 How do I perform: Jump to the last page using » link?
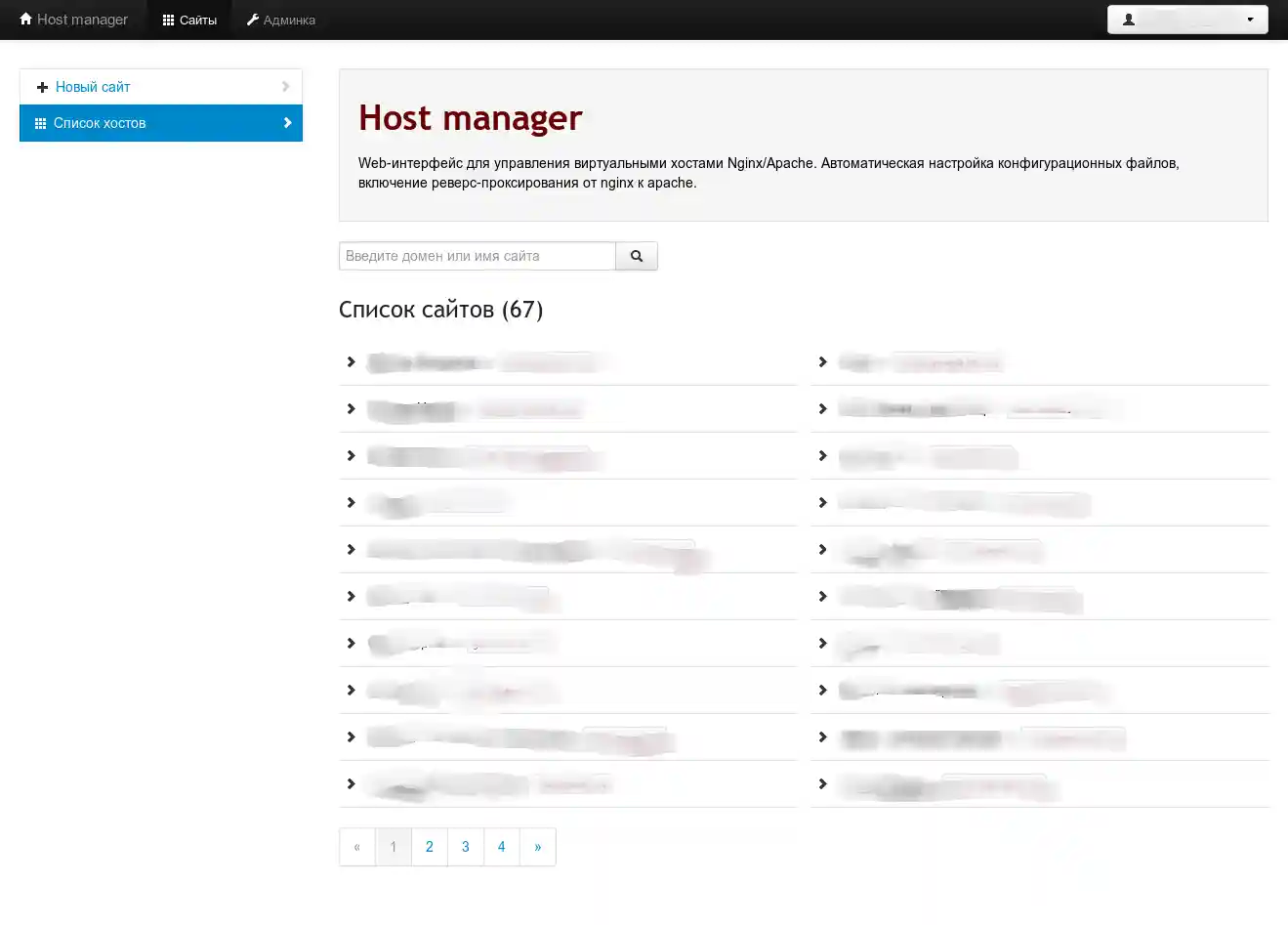(537, 846)
